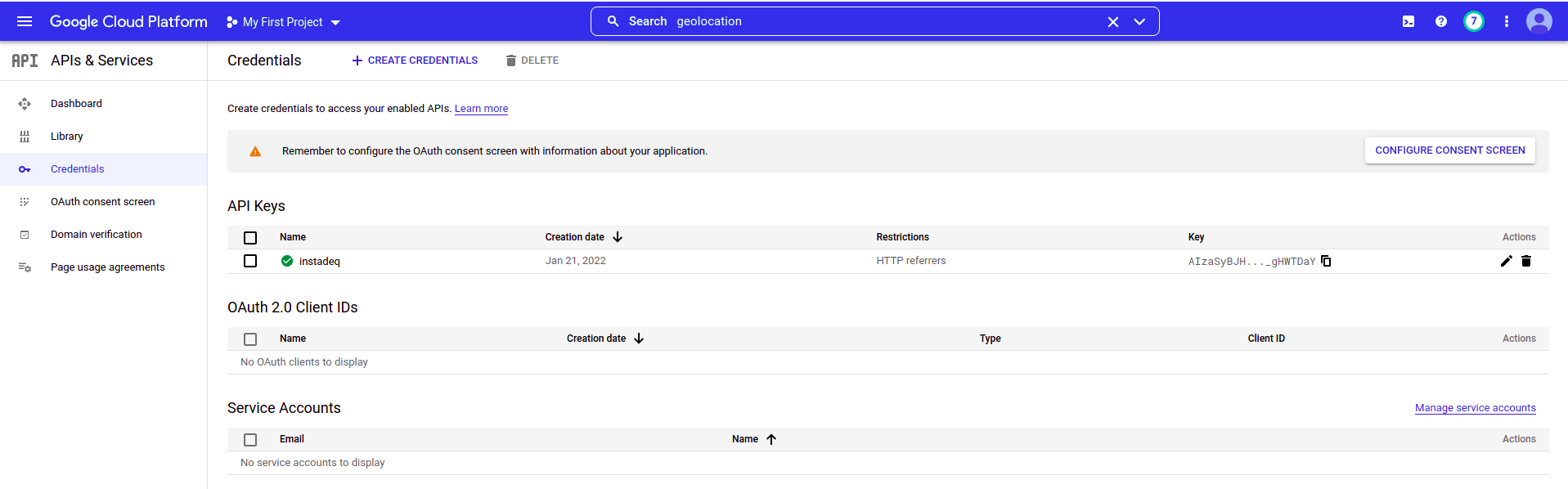Click the Page usage agreements icon
Screen dimensions: 1568x489
click(x=25, y=267)
